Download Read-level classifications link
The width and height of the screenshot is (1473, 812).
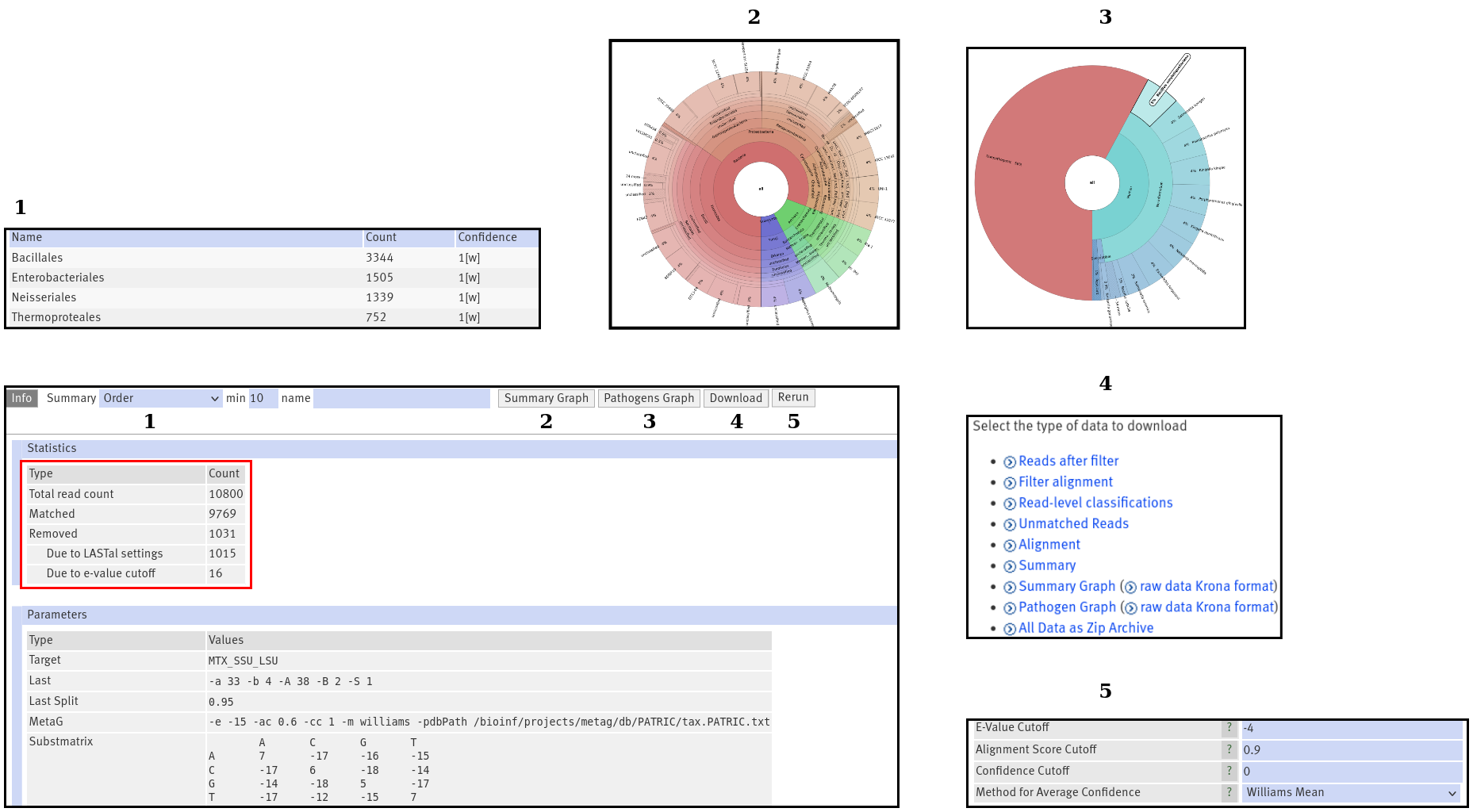point(1095,503)
